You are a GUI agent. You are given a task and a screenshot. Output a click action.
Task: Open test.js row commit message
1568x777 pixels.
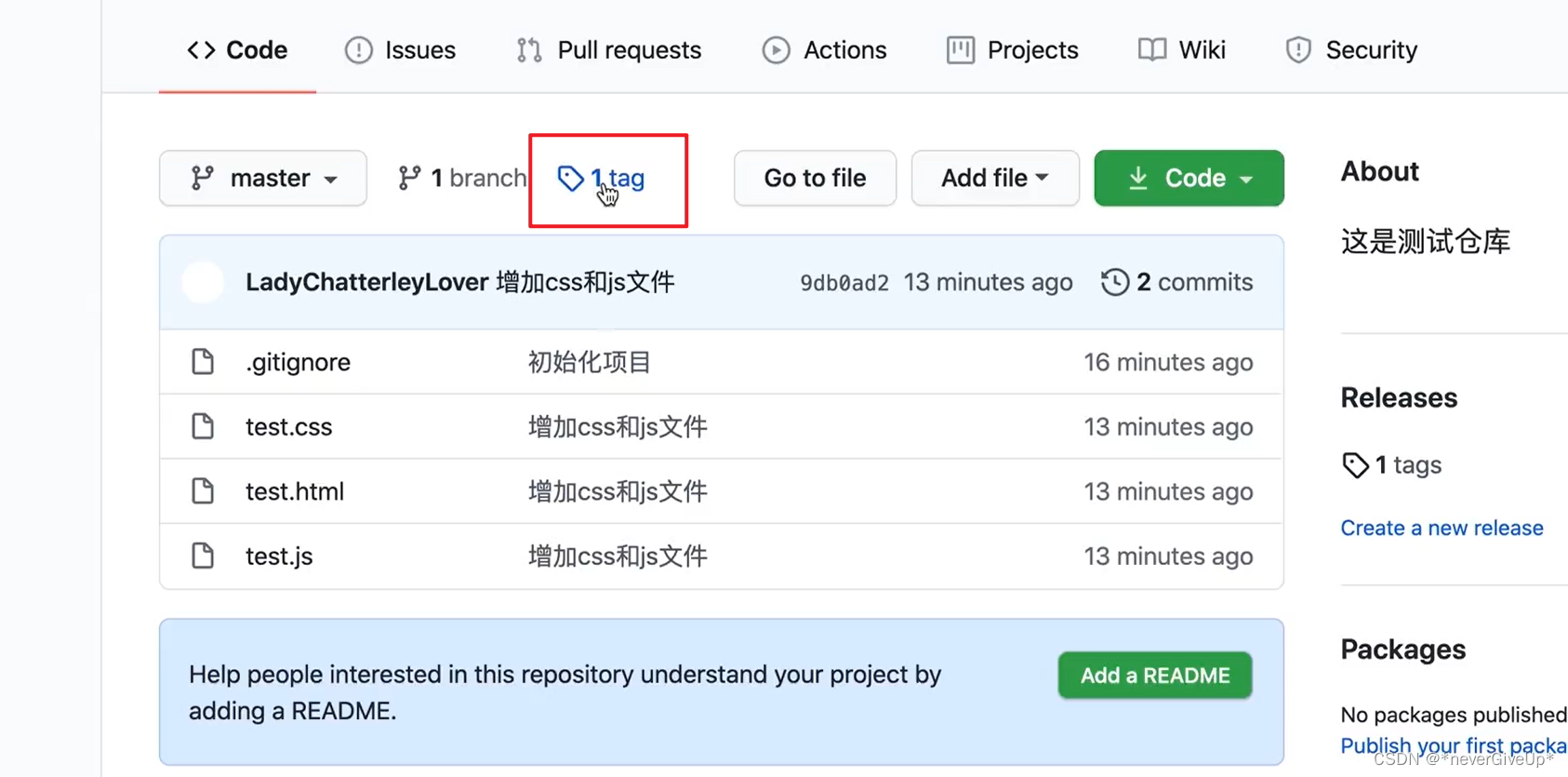[x=618, y=556]
